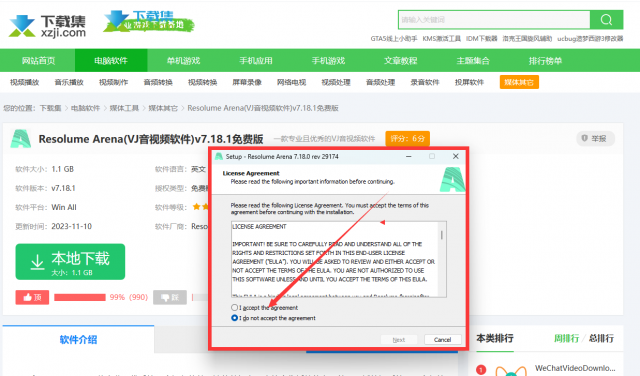The height and width of the screenshot is (376, 640).
Task: Click the 2023-11-10 update date text
Action: (x=71, y=226)
